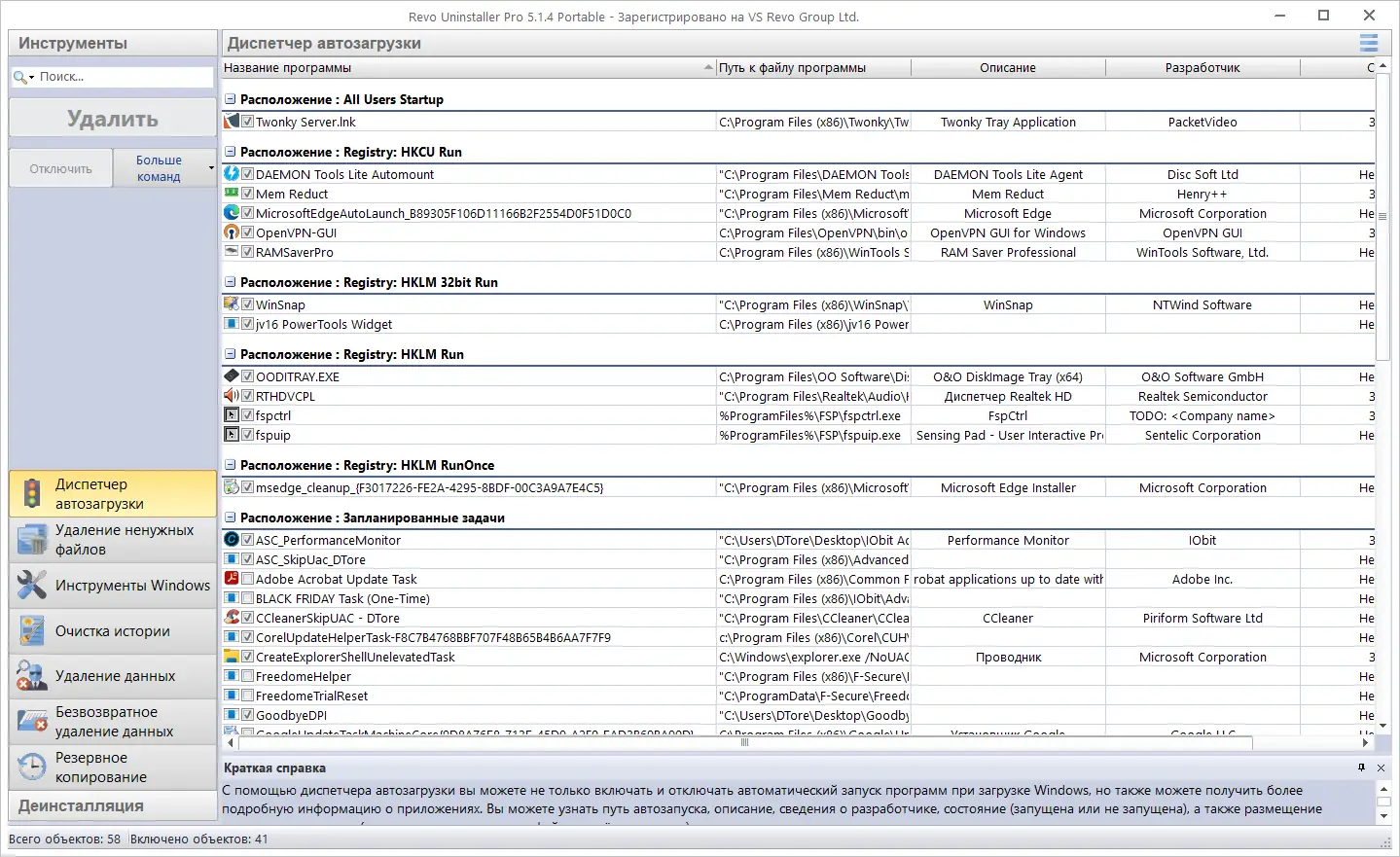Click the ASC_PerformanceMonitor entry icon

tap(232, 540)
